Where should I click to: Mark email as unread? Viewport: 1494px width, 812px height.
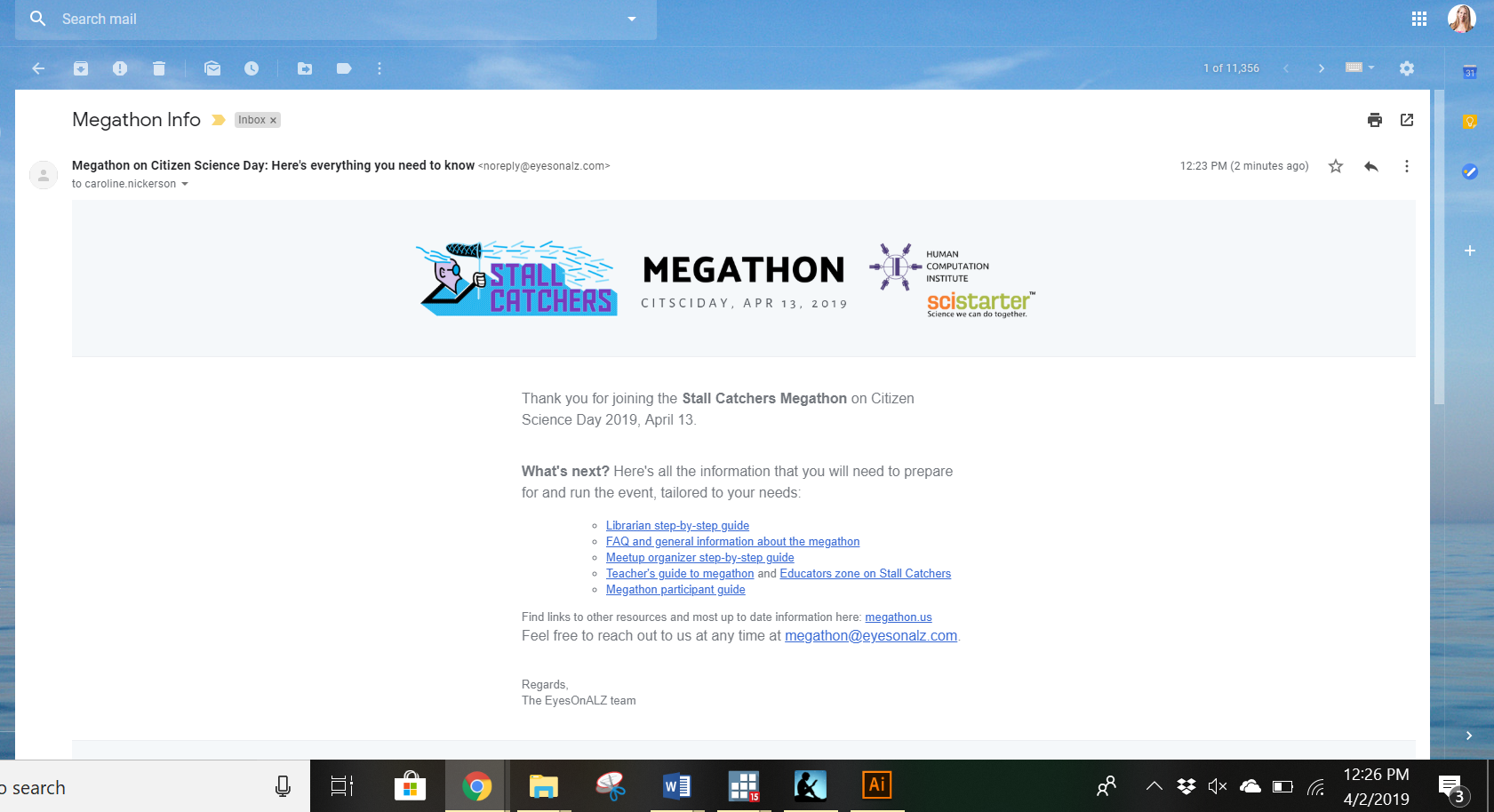[212, 68]
